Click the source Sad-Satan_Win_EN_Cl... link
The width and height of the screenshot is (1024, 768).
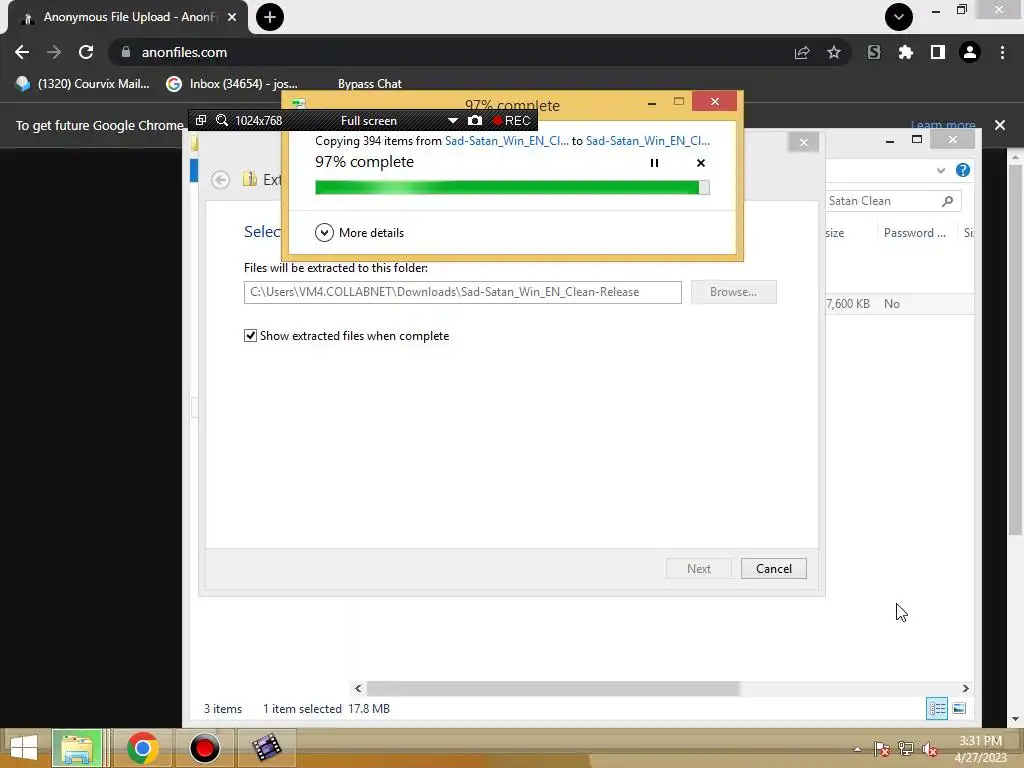click(507, 140)
